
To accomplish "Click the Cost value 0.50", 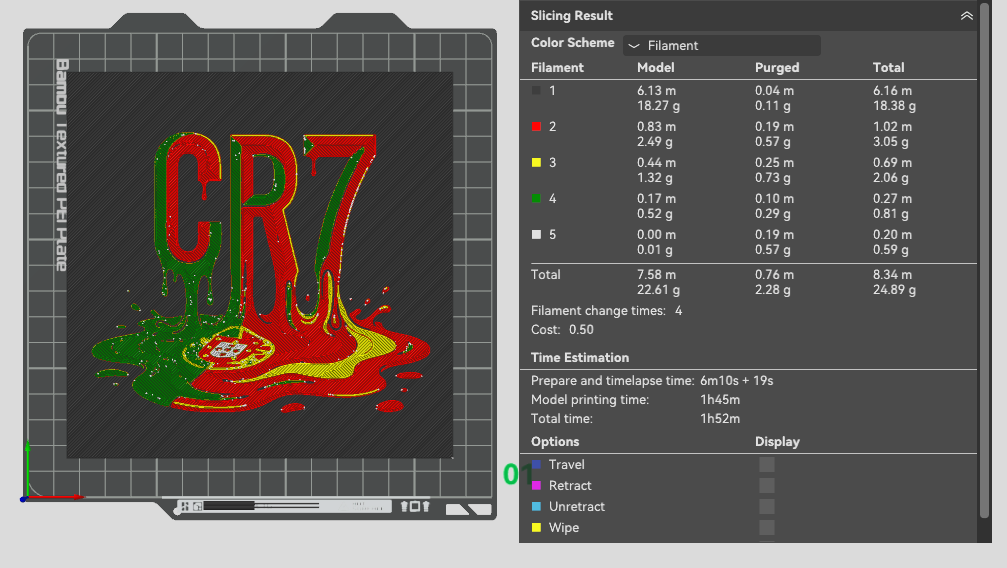I will (581, 330).
